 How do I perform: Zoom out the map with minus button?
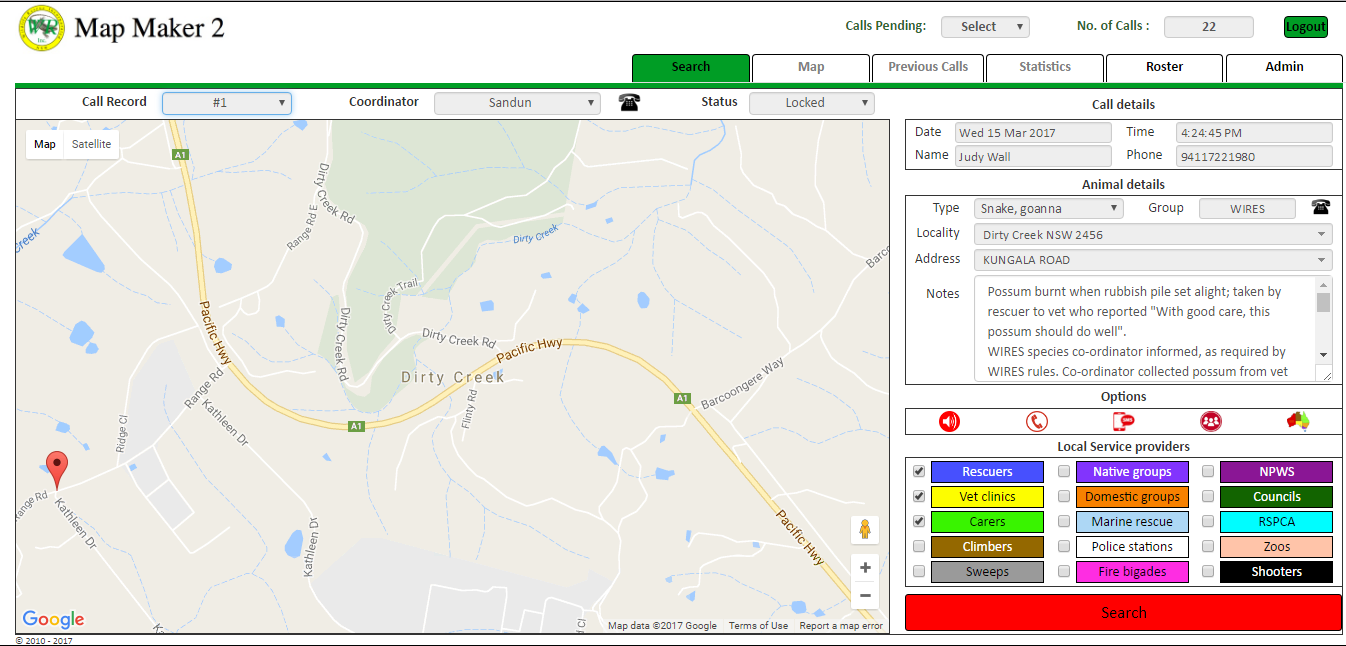coord(865,595)
